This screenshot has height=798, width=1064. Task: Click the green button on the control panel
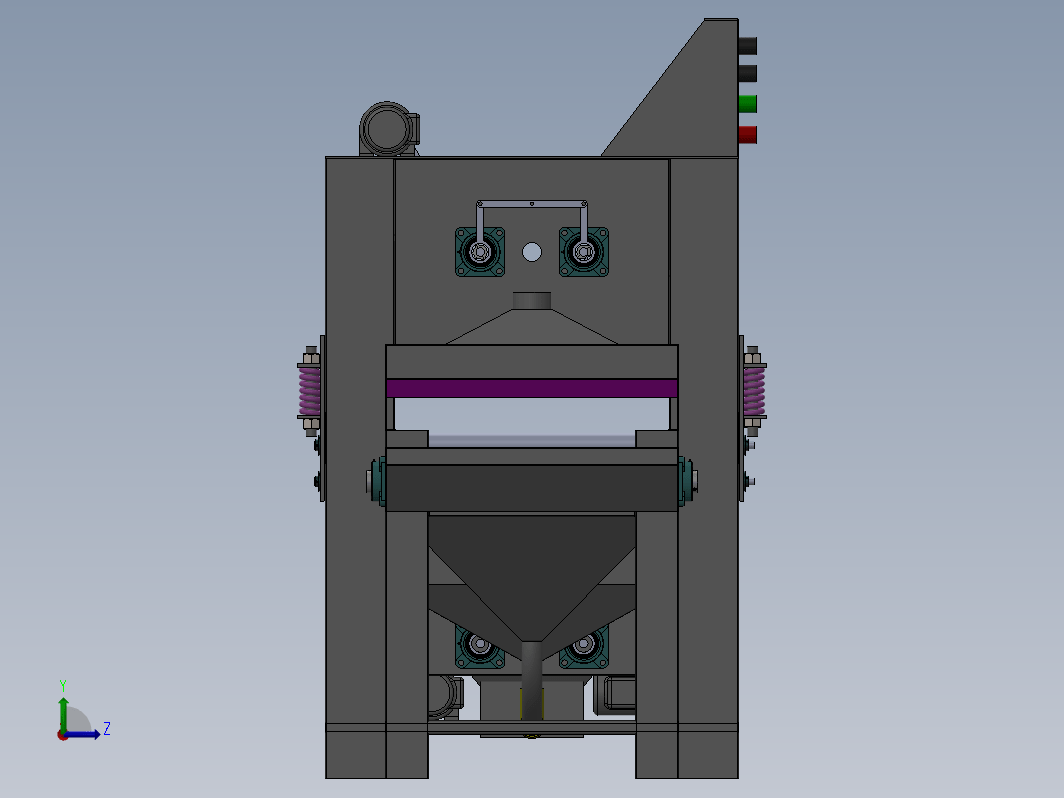click(x=747, y=104)
